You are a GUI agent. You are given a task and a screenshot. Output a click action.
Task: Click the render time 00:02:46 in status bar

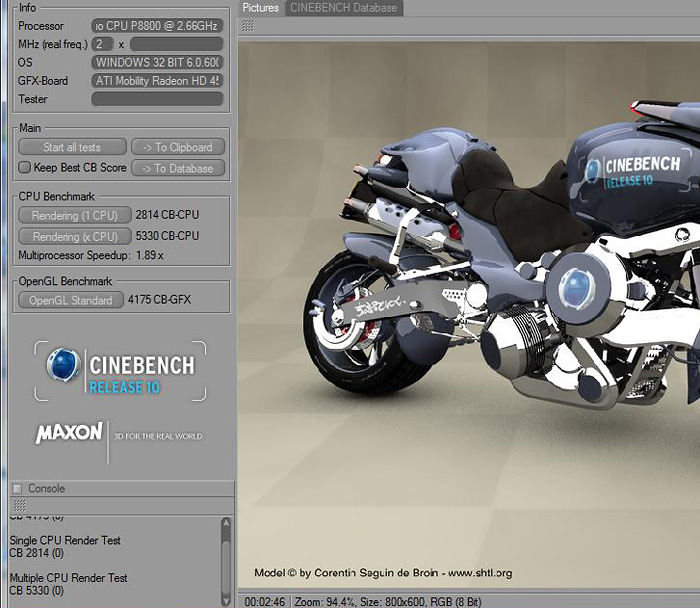[265, 602]
